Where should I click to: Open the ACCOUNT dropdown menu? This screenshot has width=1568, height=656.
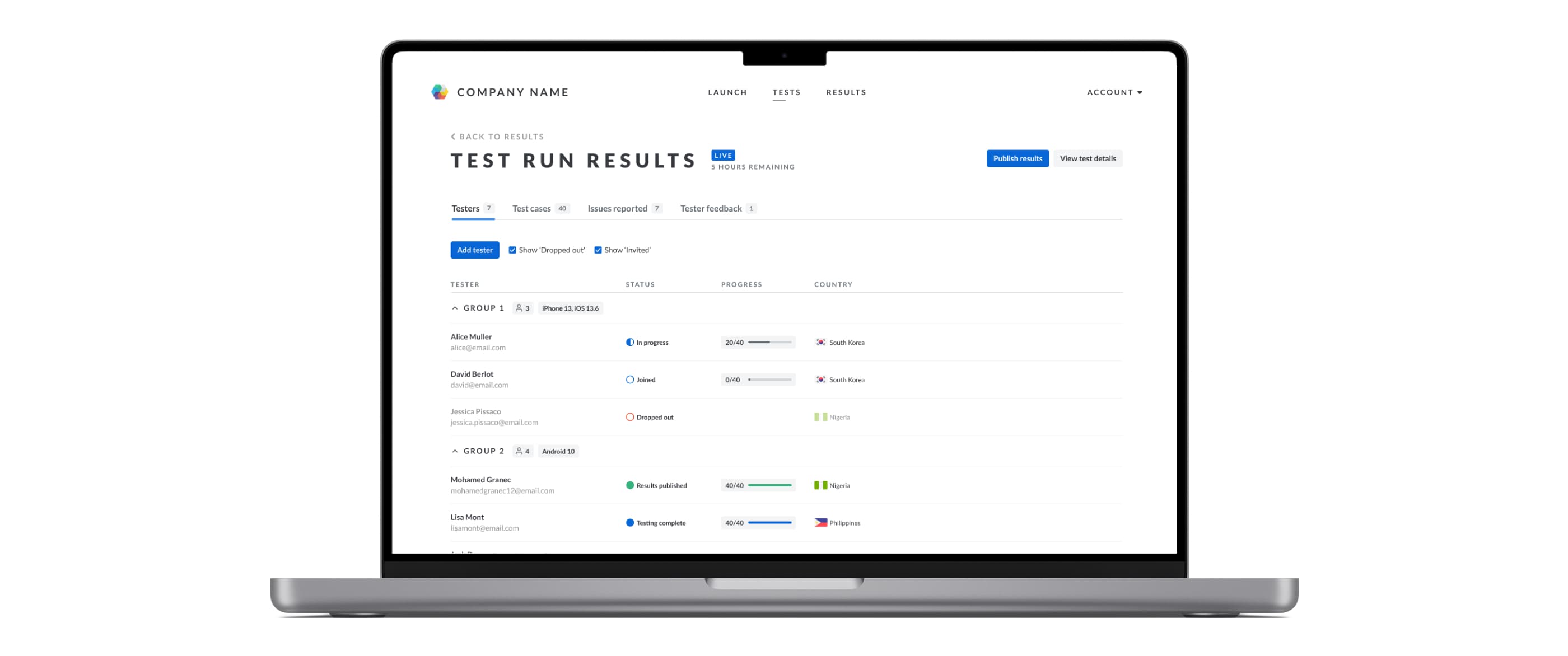pyautogui.click(x=1114, y=91)
